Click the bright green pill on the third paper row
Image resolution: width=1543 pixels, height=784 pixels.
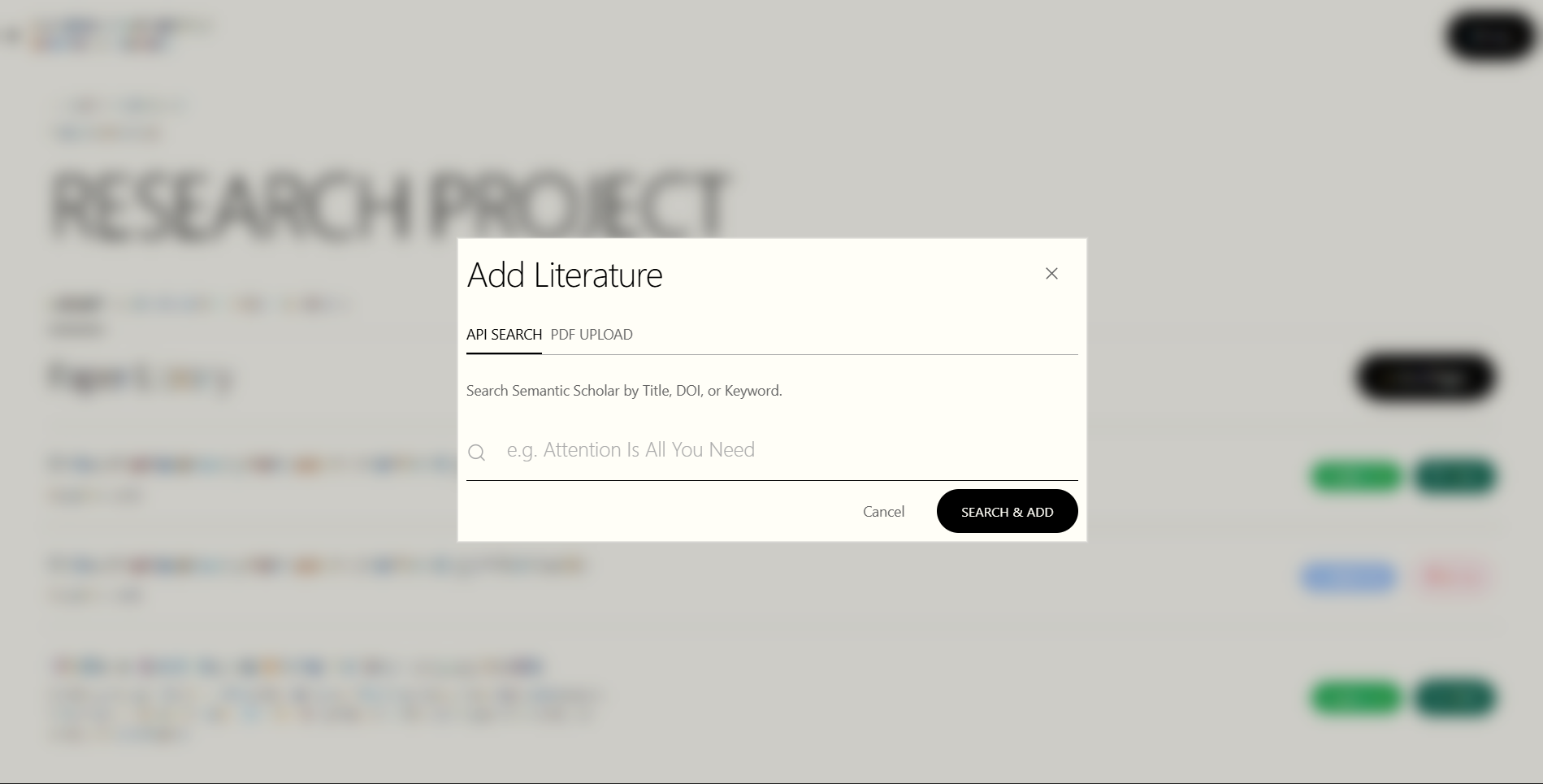(x=1357, y=697)
